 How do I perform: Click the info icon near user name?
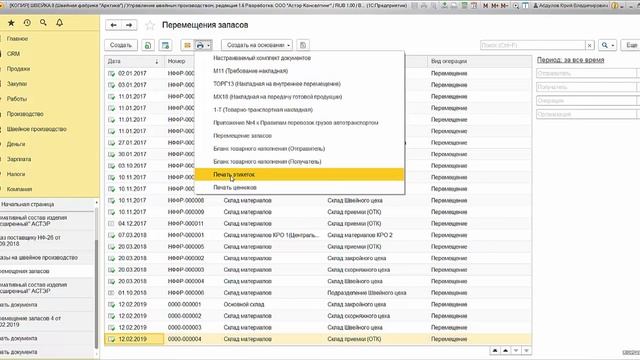click(614, 6)
